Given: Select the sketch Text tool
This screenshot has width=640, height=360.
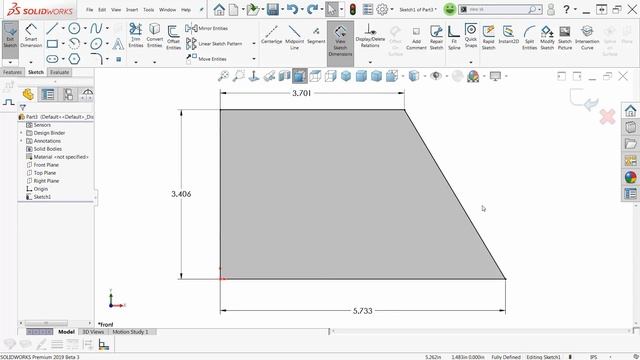Looking at the screenshot, I should 118,43.
